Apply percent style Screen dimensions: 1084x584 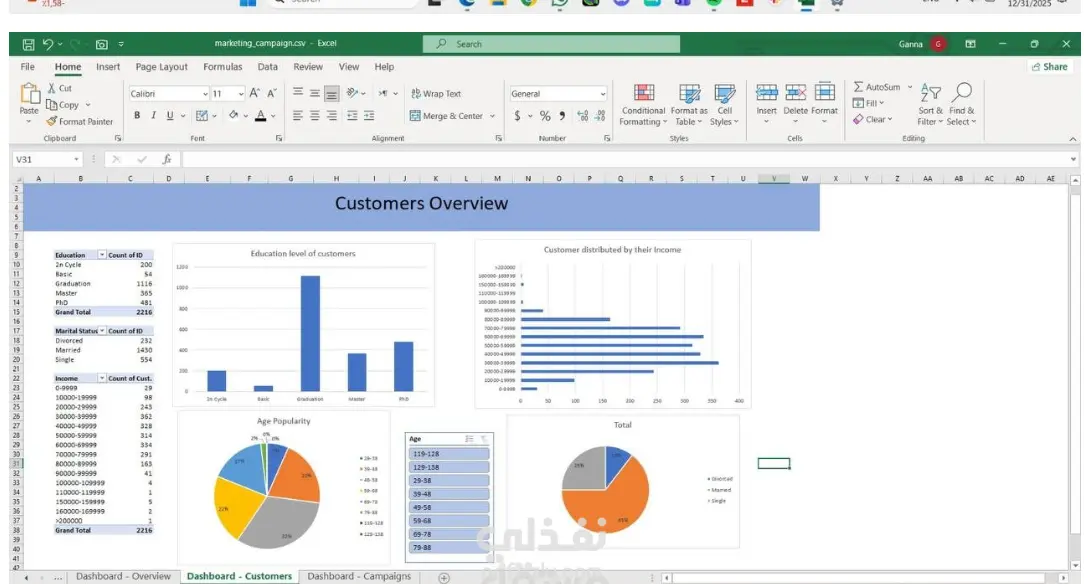tap(545, 116)
